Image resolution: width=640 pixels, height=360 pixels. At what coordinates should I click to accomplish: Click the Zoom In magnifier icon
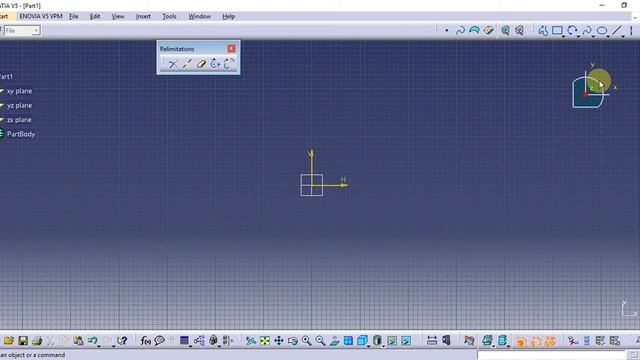click(307, 340)
